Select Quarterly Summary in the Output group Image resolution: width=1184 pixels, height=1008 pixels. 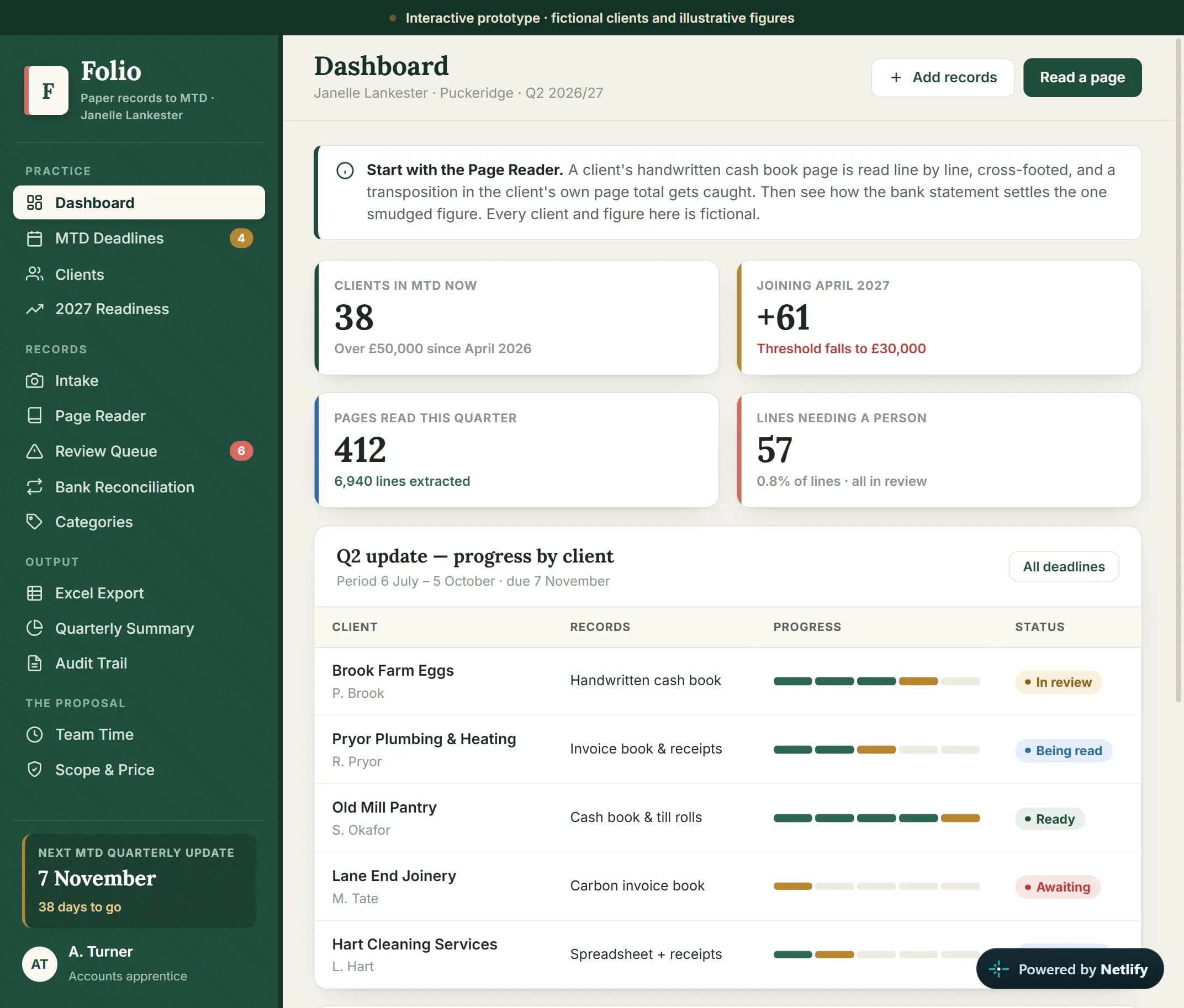click(x=139, y=628)
